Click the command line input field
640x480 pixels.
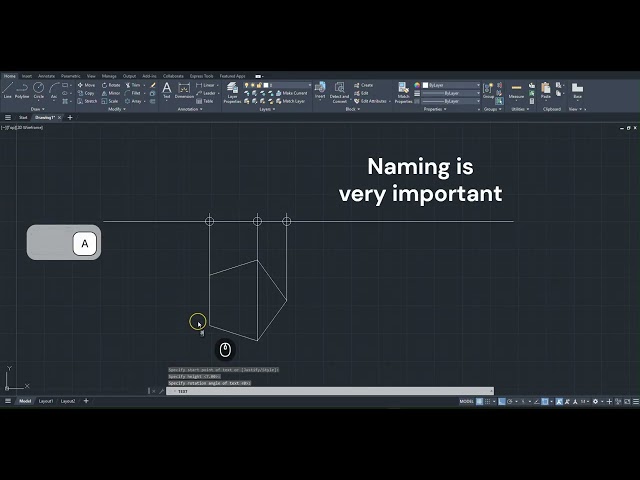pos(330,391)
